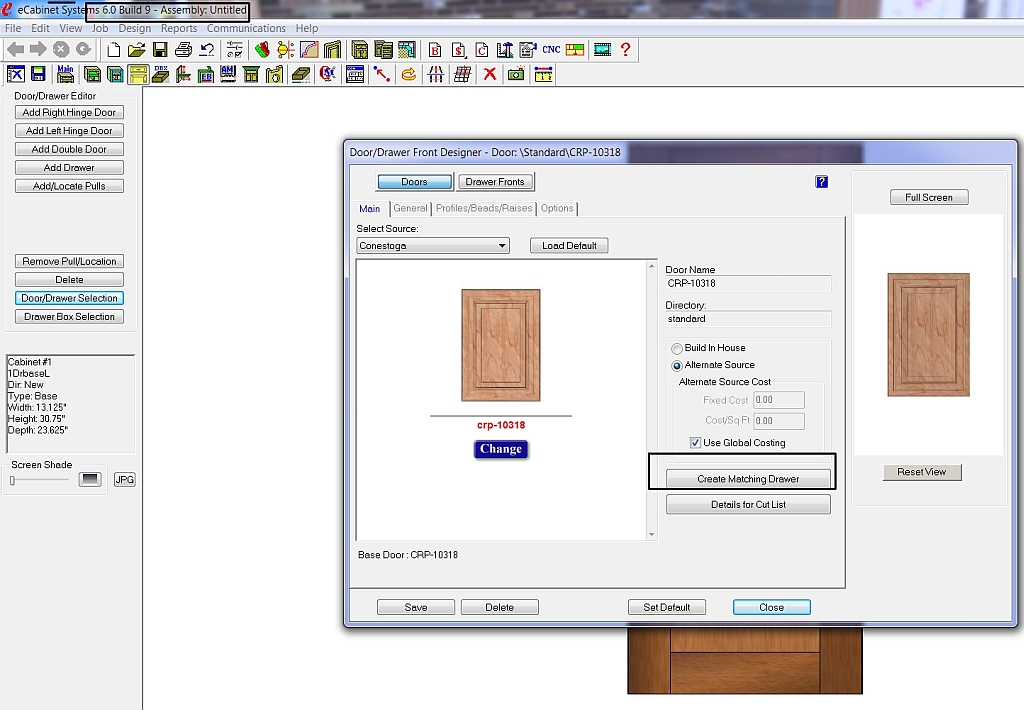Open the Reports menu in menu bar
This screenshot has width=1024, height=710.
(x=179, y=28)
